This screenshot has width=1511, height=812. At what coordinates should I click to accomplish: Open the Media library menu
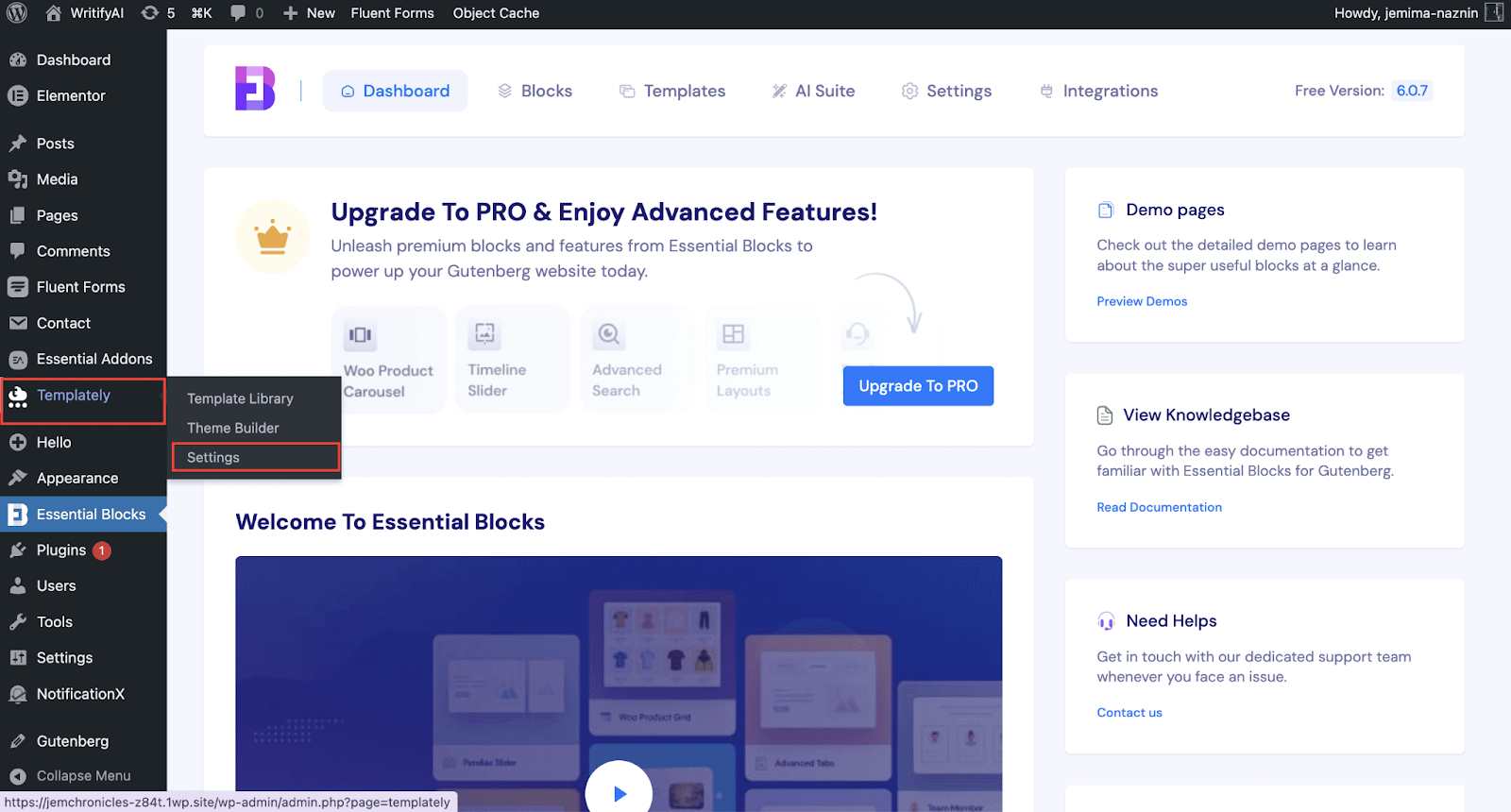tap(83, 179)
